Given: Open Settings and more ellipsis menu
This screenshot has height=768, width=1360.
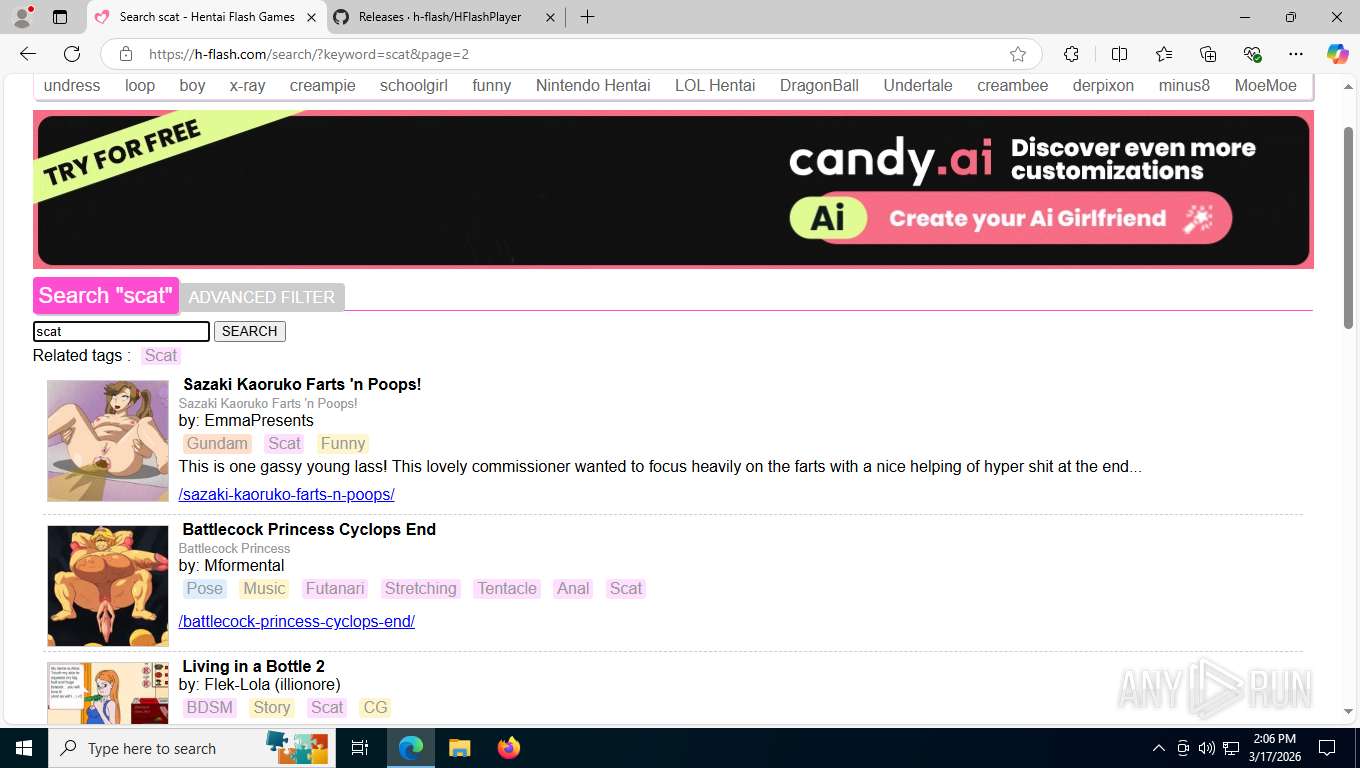Looking at the screenshot, I should 1296,54.
